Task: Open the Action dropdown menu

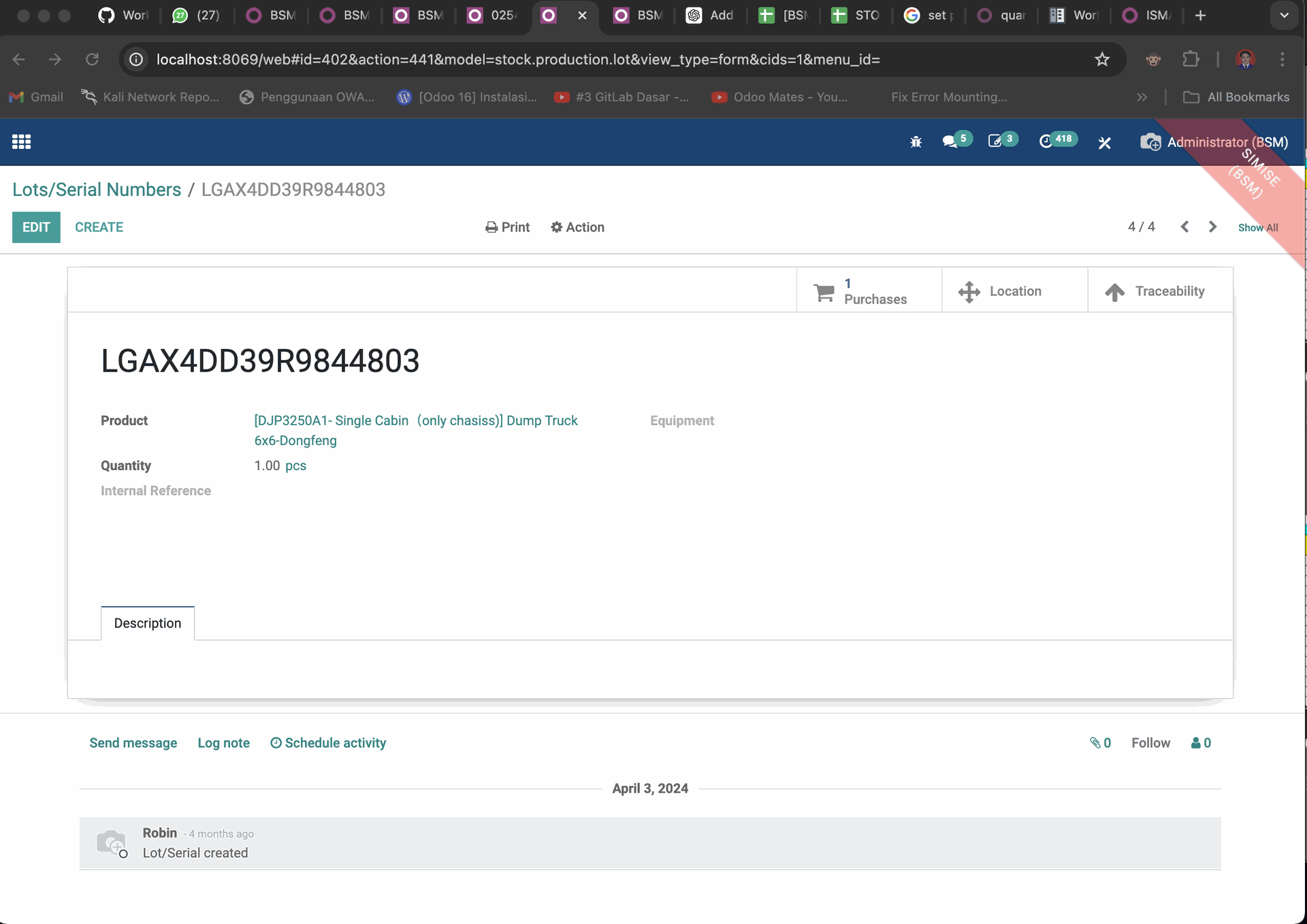Action: (577, 227)
